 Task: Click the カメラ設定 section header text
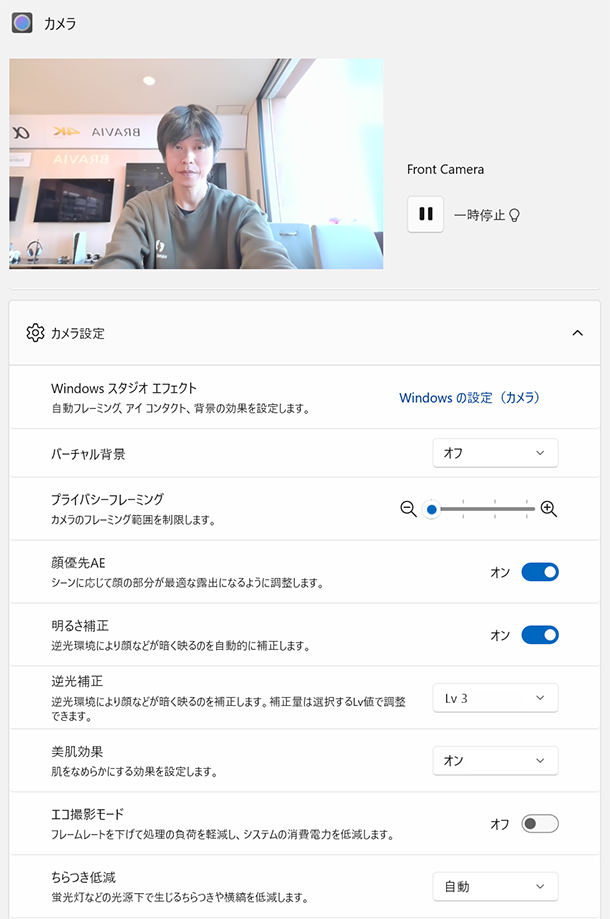point(78,333)
